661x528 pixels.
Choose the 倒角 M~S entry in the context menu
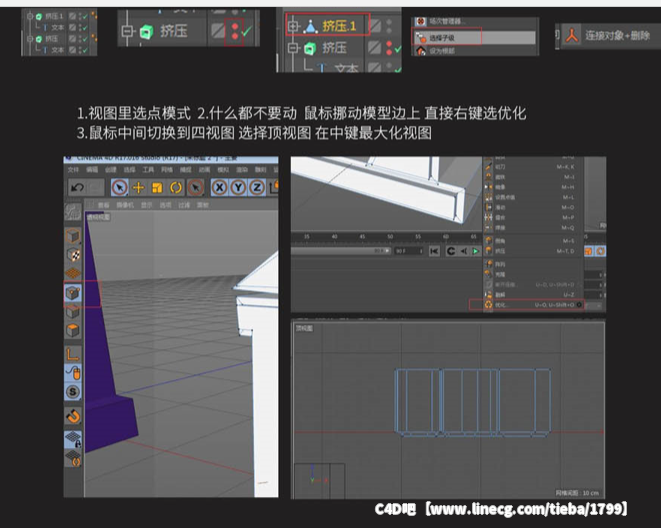(533, 241)
